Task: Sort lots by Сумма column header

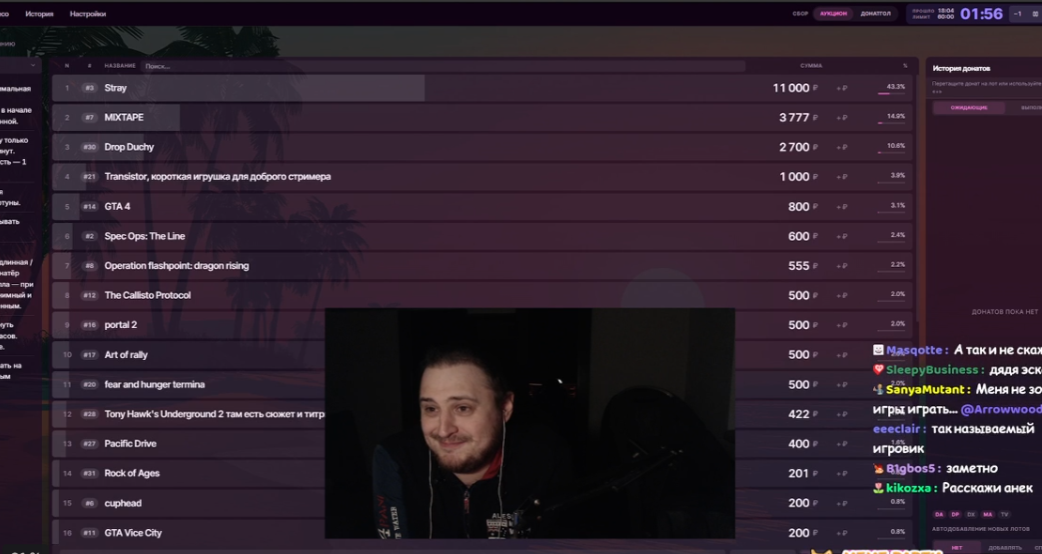Action: pyautogui.click(x=811, y=66)
